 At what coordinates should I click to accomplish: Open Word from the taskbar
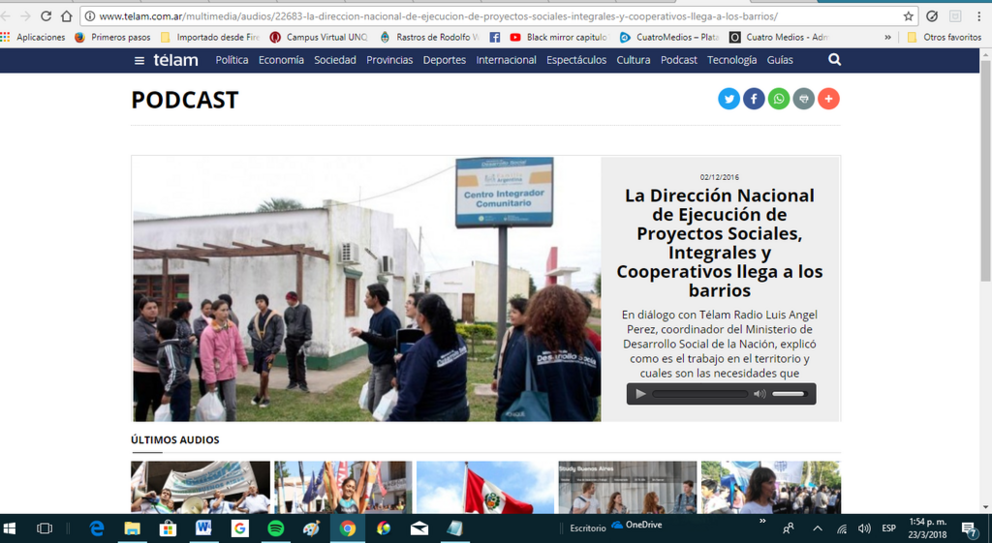[x=204, y=528]
